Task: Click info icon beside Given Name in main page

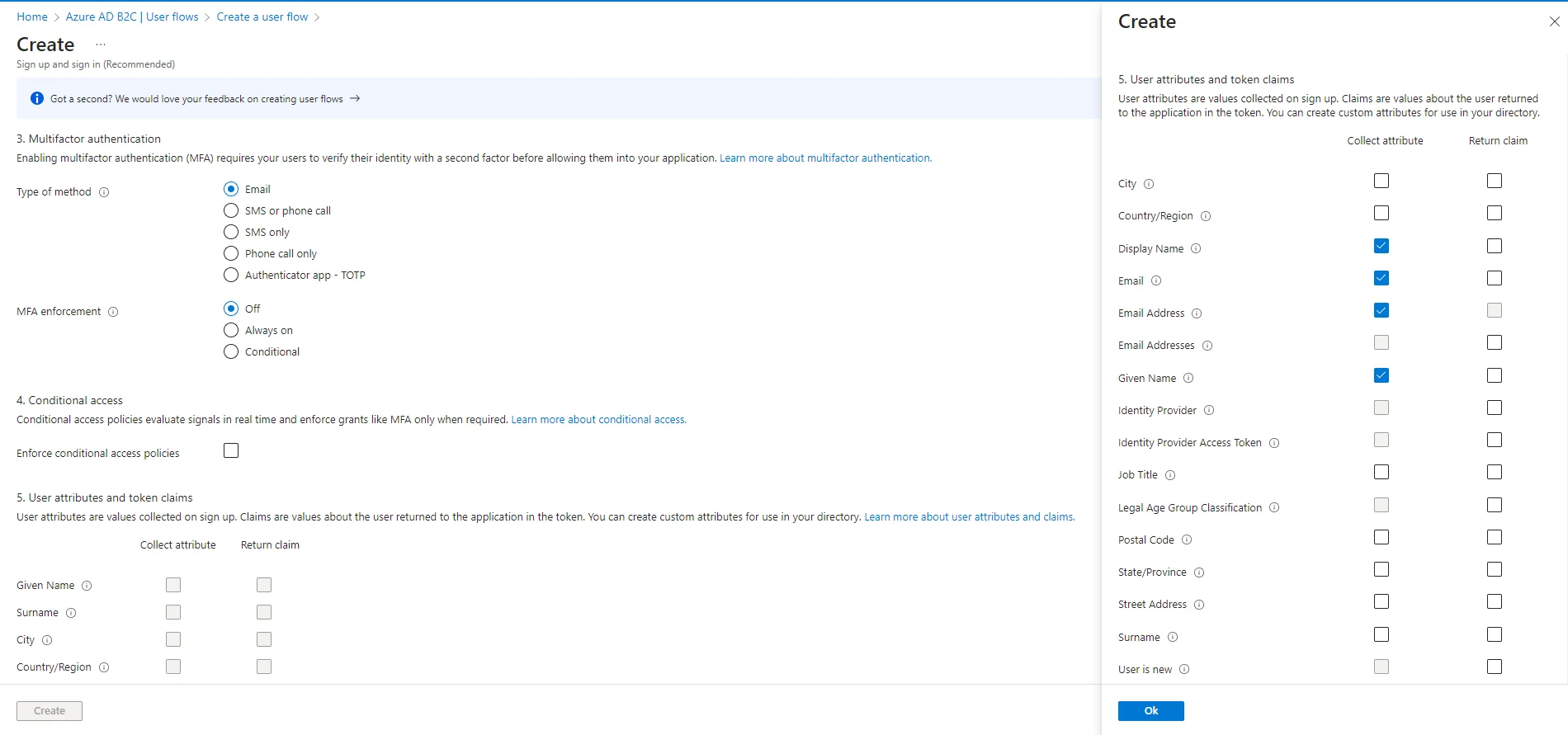Action: coord(87,586)
